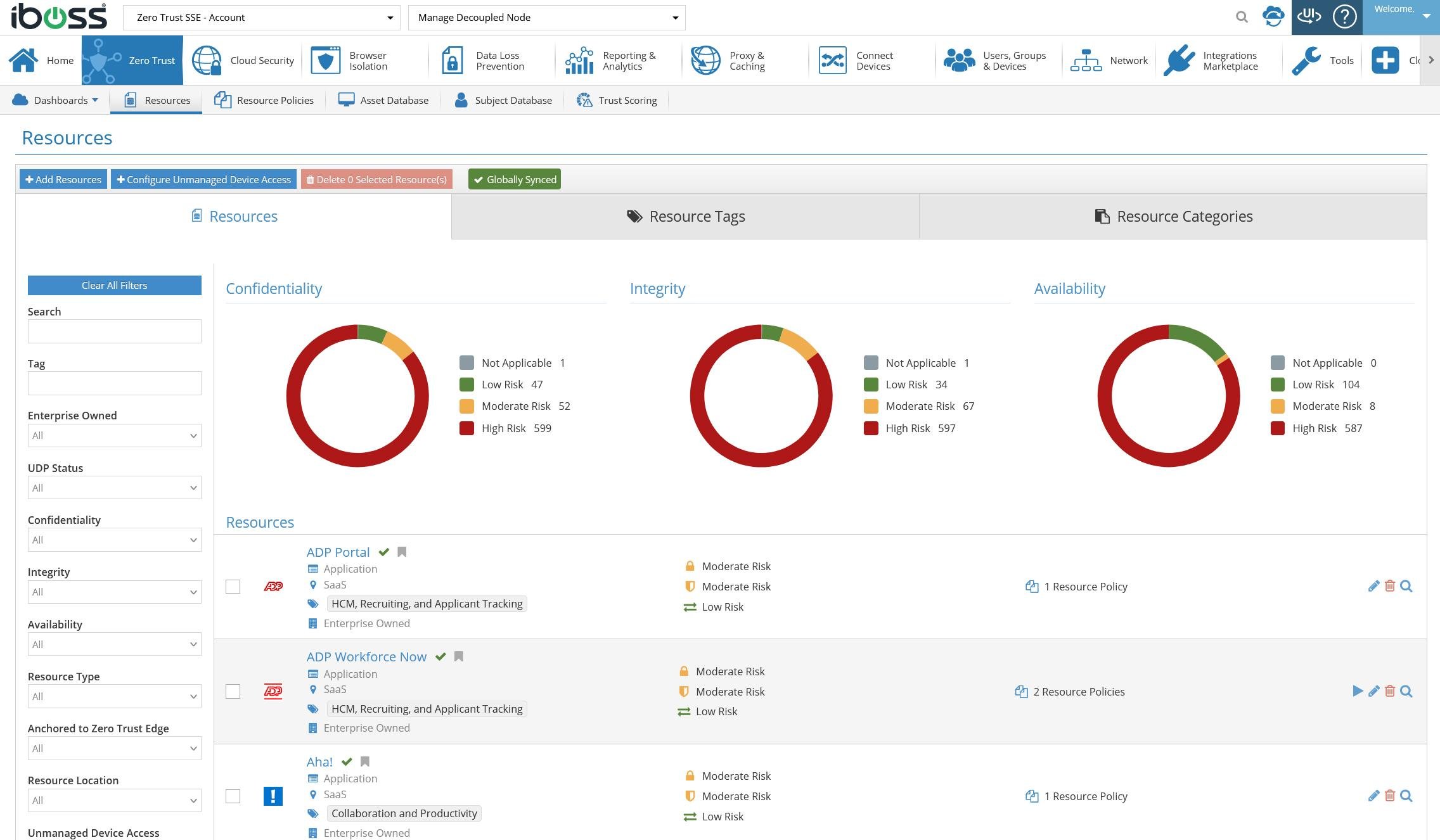Expand the Enterprise Owned filter dropdown
The height and width of the screenshot is (840, 1440).
click(115, 436)
